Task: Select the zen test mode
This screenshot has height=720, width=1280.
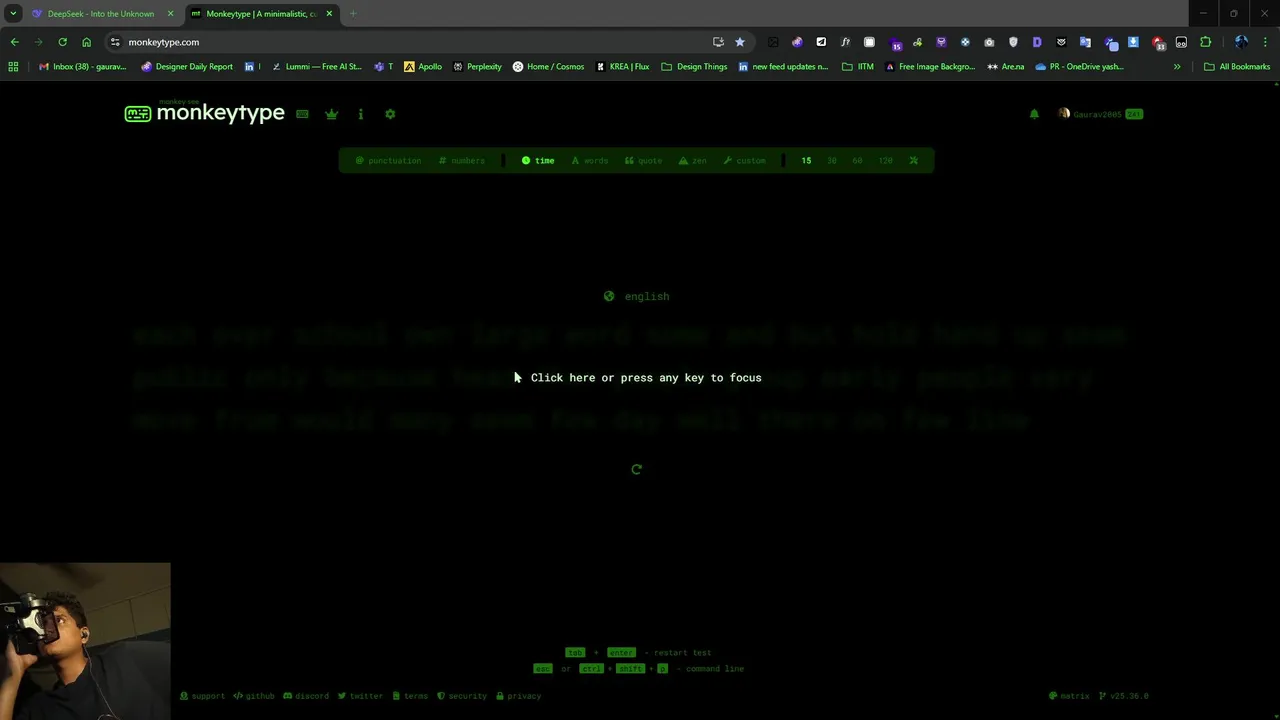Action: [x=693, y=160]
